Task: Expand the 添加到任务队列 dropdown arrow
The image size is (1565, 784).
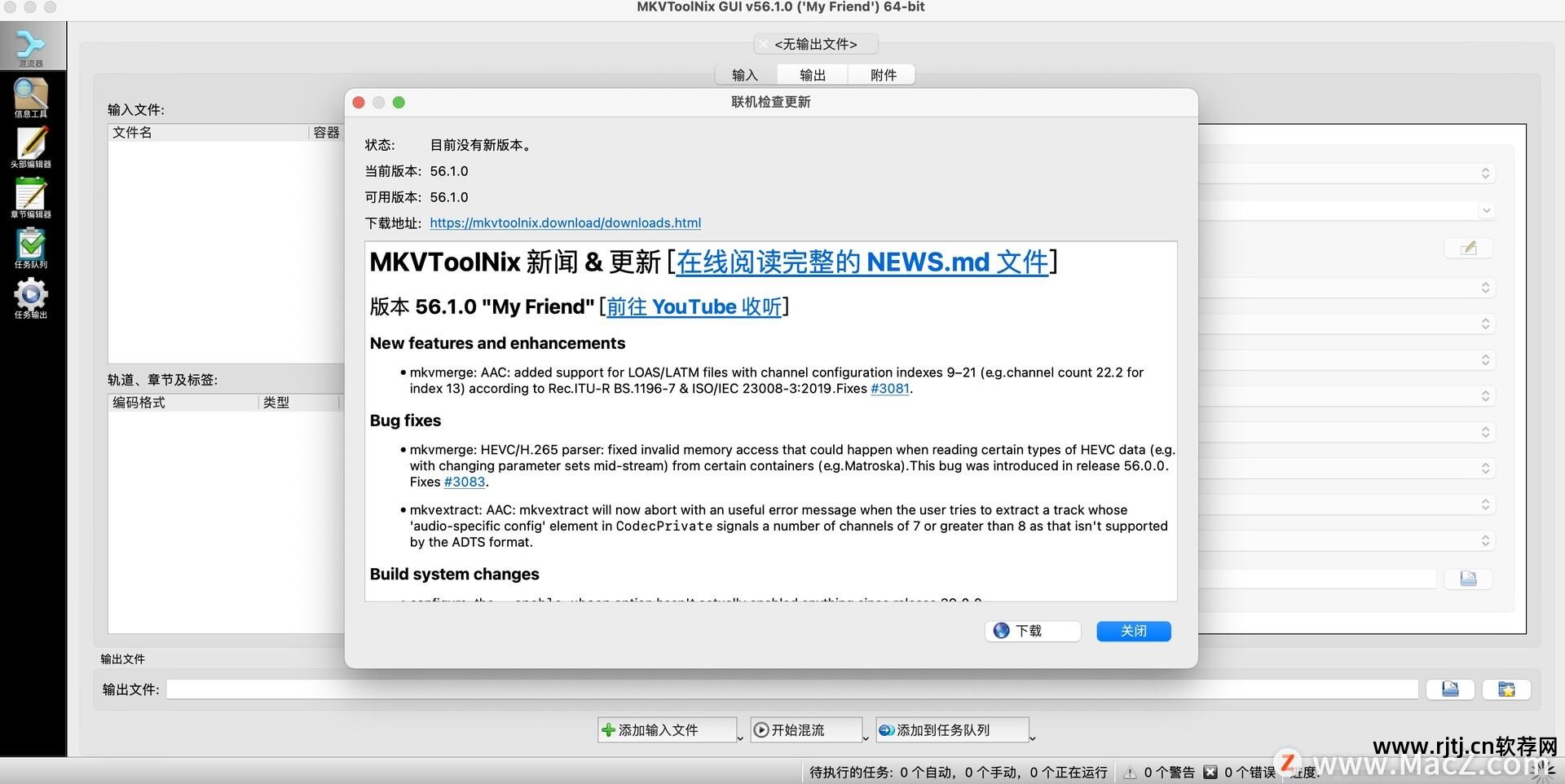Action: (x=1033, y=738)
